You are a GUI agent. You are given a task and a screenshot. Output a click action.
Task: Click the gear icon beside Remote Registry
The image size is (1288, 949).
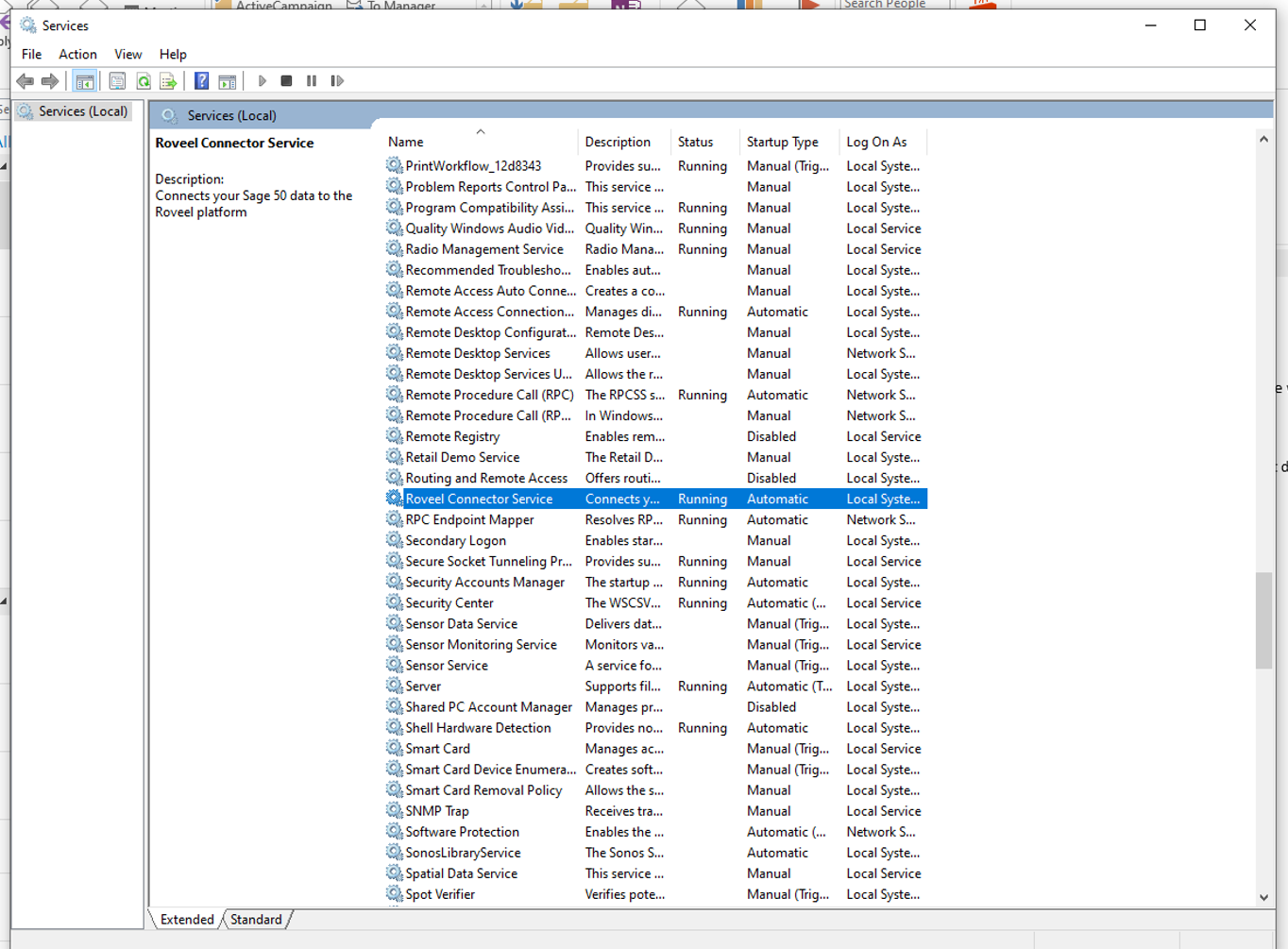(394, 436)
